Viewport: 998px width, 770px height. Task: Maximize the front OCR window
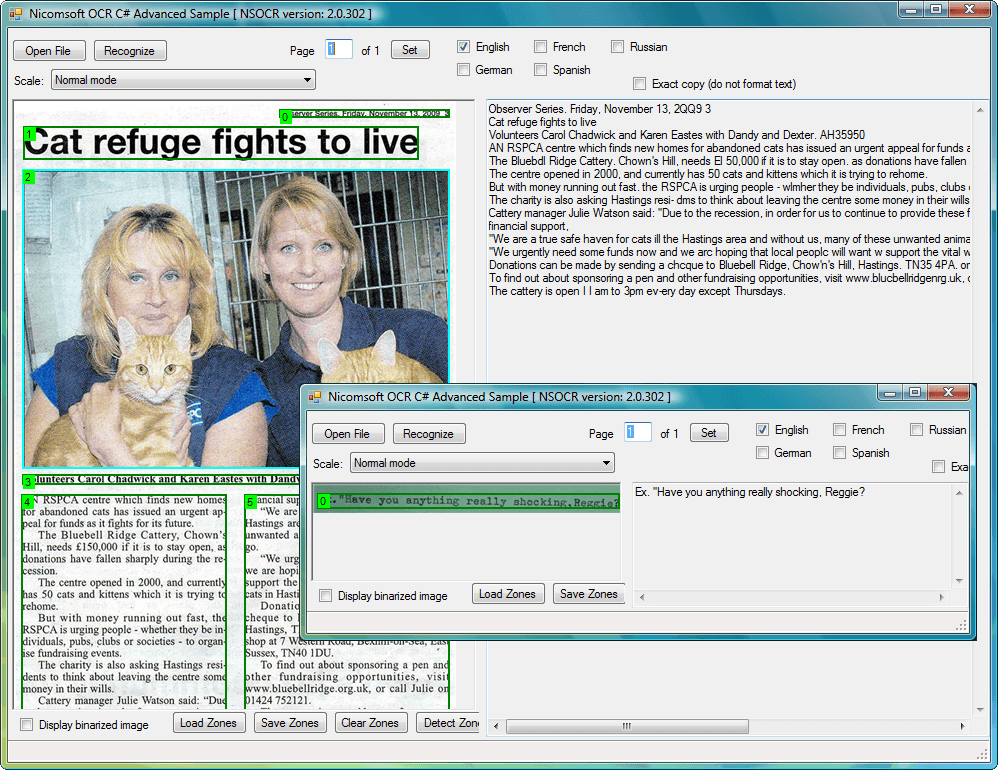[x=915, y=393]
